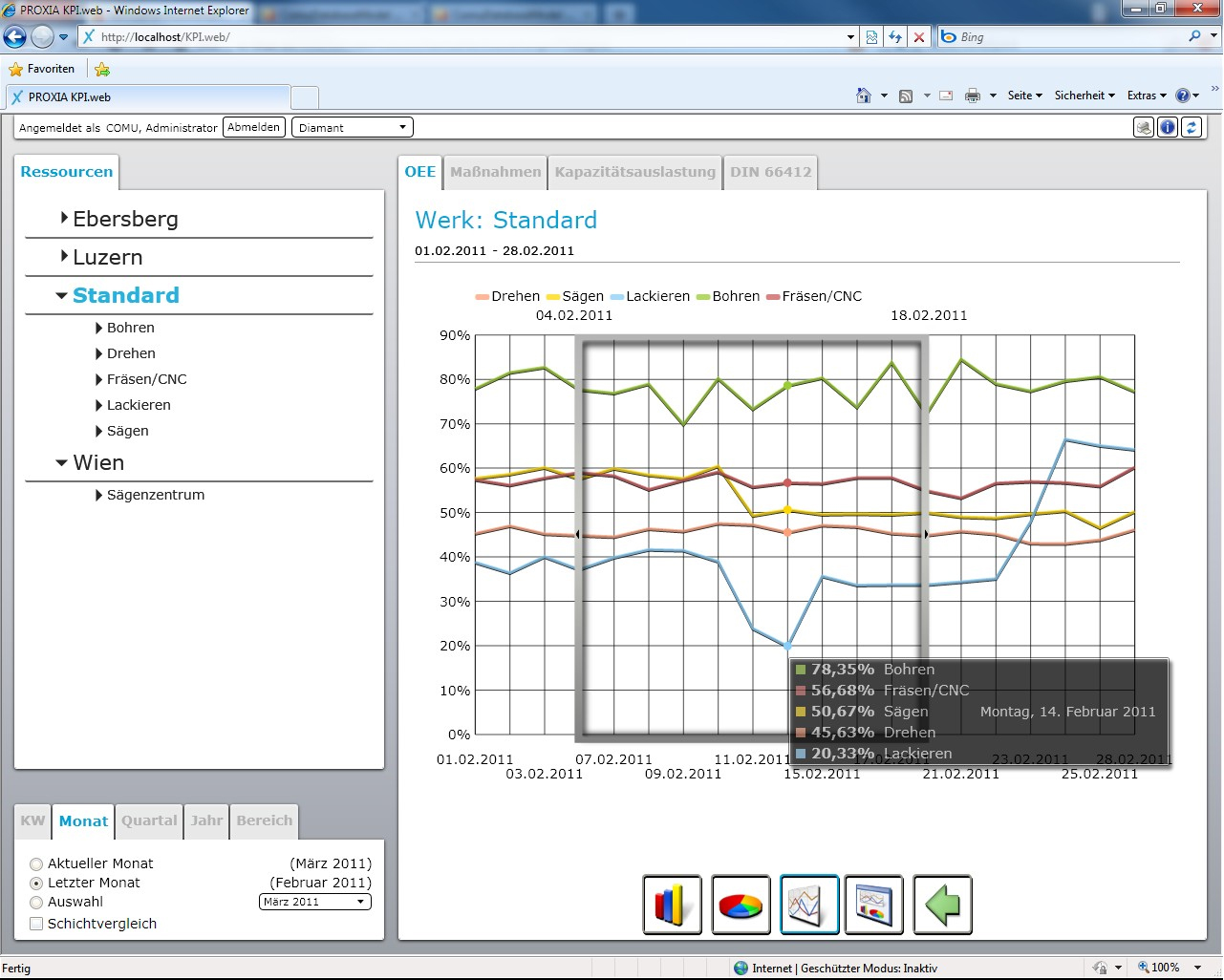Select the line chart view icon
Image resolution: width=1224 pixels, height=980 pixels.
tap(809, 905)
